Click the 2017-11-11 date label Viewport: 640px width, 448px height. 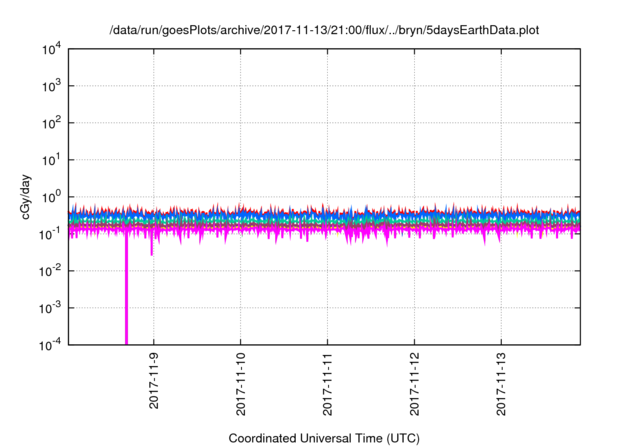327,384
